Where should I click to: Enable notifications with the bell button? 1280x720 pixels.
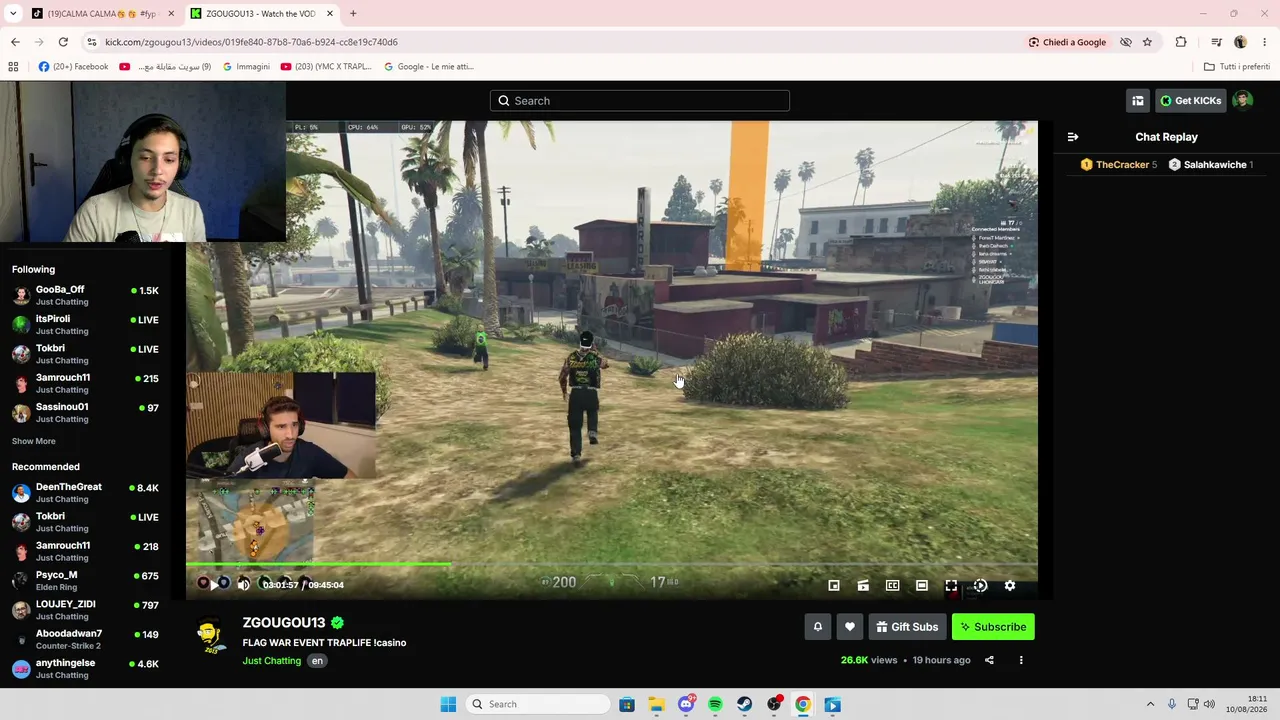(818, 627)
